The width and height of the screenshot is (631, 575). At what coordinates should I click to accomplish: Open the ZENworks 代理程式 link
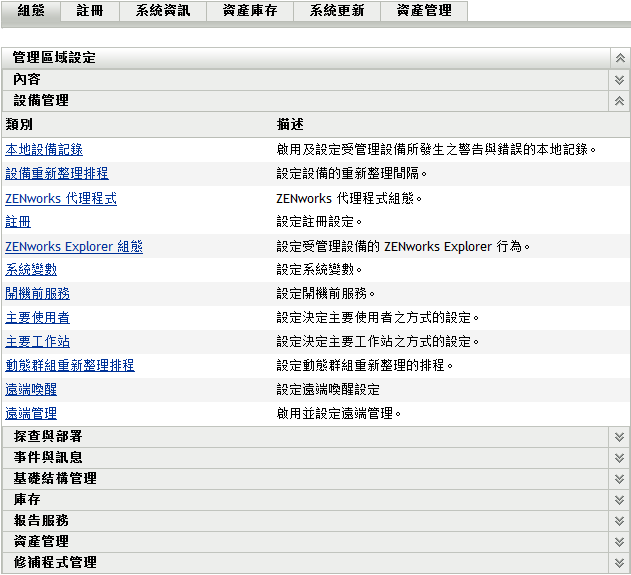point(61,198)
